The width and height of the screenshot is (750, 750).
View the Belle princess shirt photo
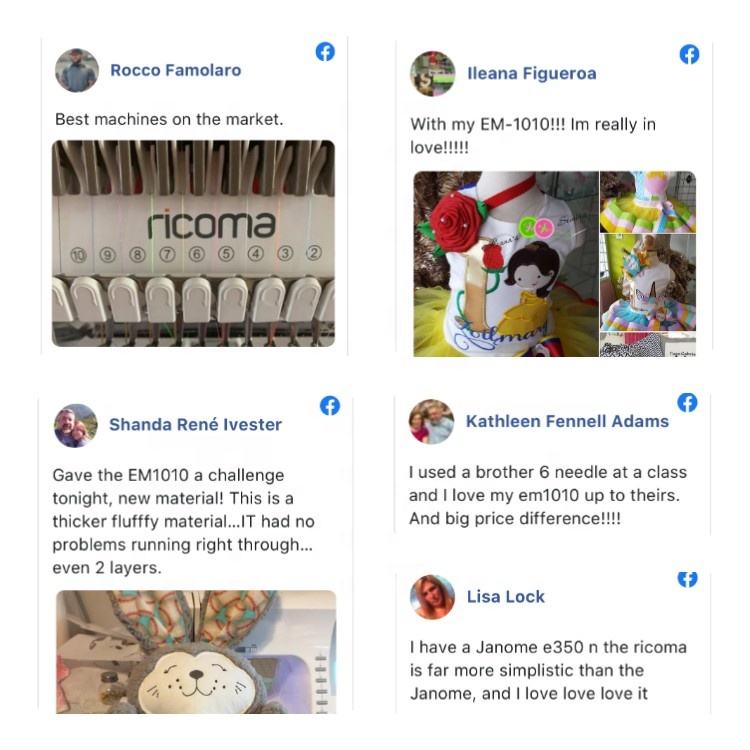506,264
